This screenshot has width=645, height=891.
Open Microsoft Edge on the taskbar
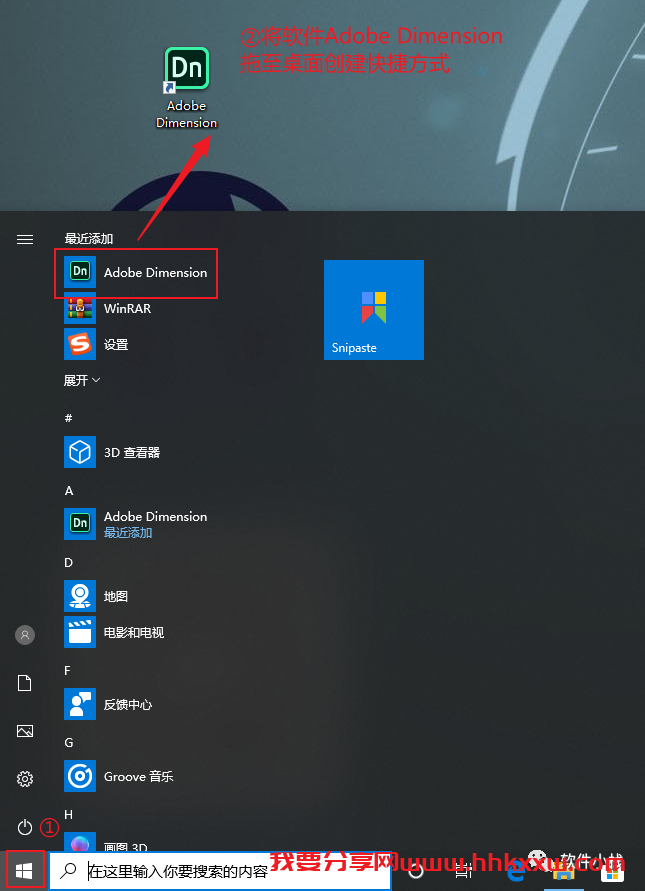coord(515,870)
